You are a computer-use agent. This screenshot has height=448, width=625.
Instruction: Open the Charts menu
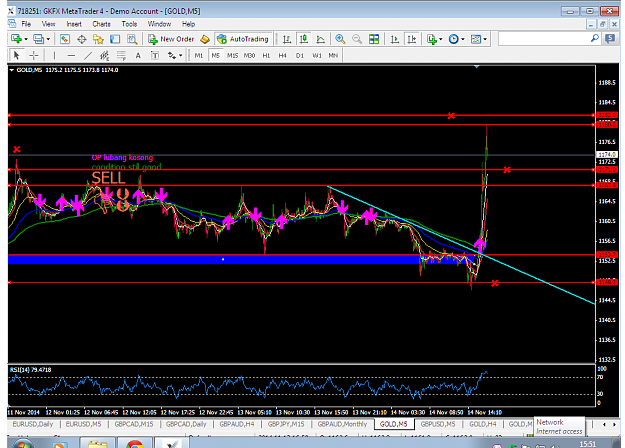point(102,24)
